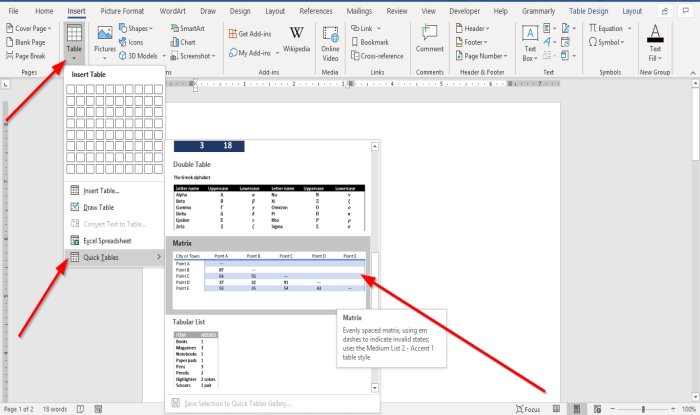Open the Table dropdown button
The image size is (700, 415).
(x=74, y=43)
